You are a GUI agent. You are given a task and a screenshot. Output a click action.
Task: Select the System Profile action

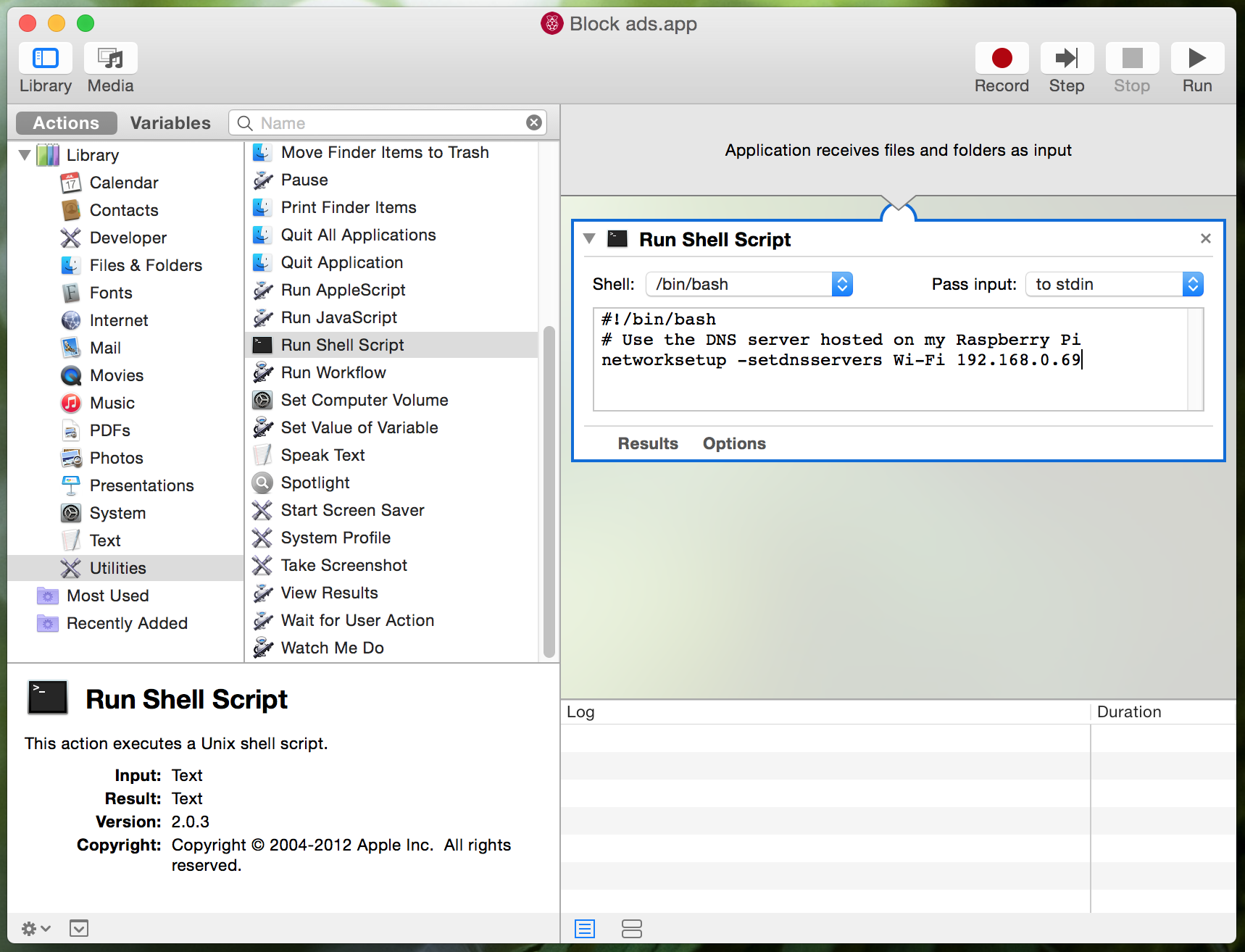click(392, 538)
